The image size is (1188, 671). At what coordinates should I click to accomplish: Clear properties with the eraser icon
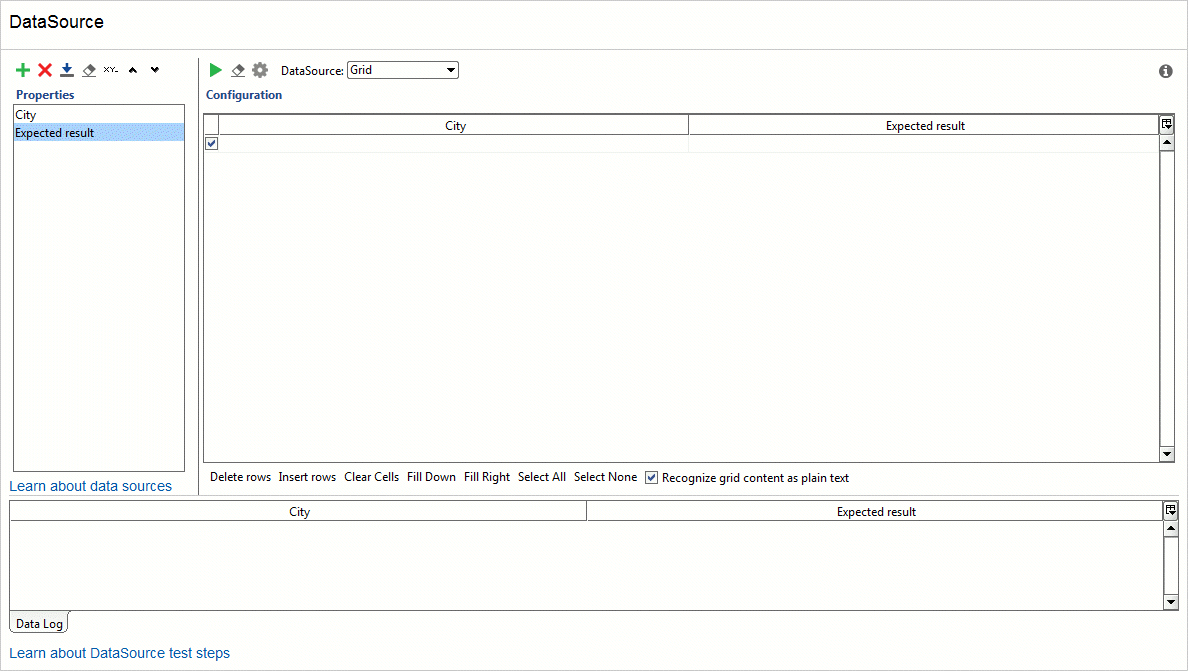pos(88,70)
